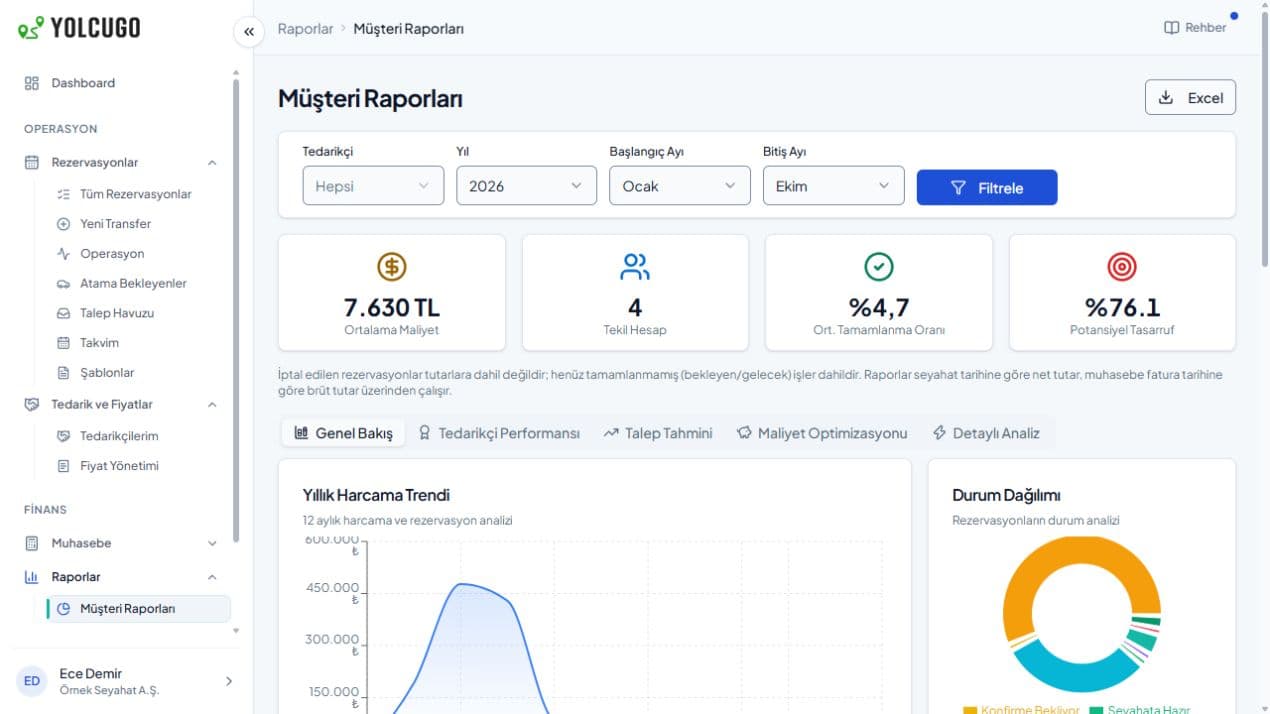Viewport: 1270px width, 714px height.
Task: Collapse the Raporlar section chevron
Action: pyautogui.click(x=212, y=577)
